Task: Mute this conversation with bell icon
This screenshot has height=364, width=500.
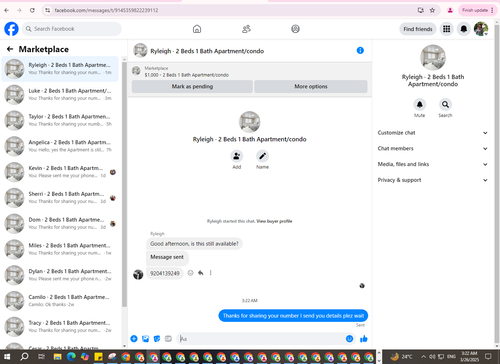Action: pyautogui.click(x=419, y=105)
